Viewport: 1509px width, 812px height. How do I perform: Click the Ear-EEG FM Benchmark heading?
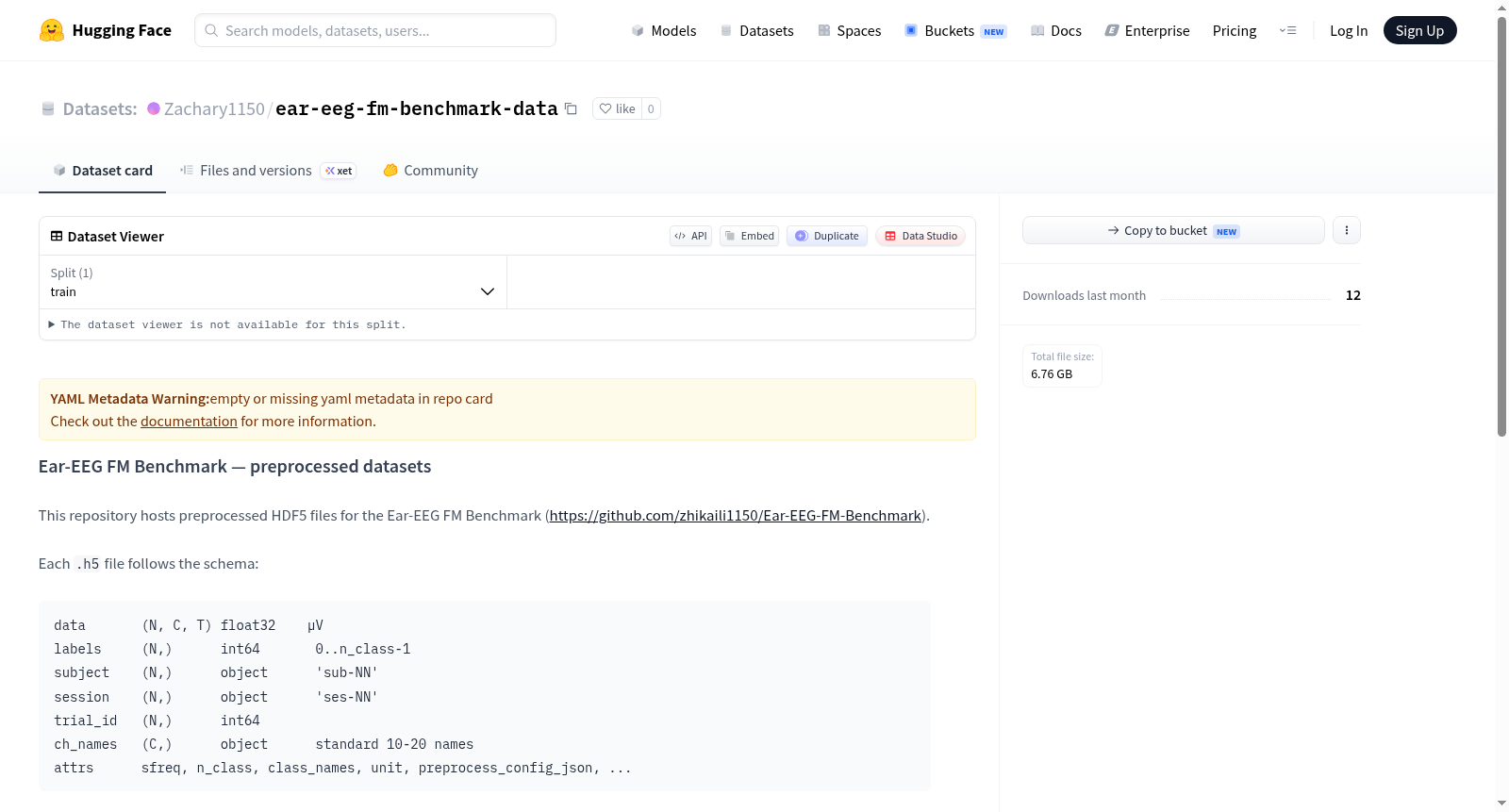[x=235, y=467]
